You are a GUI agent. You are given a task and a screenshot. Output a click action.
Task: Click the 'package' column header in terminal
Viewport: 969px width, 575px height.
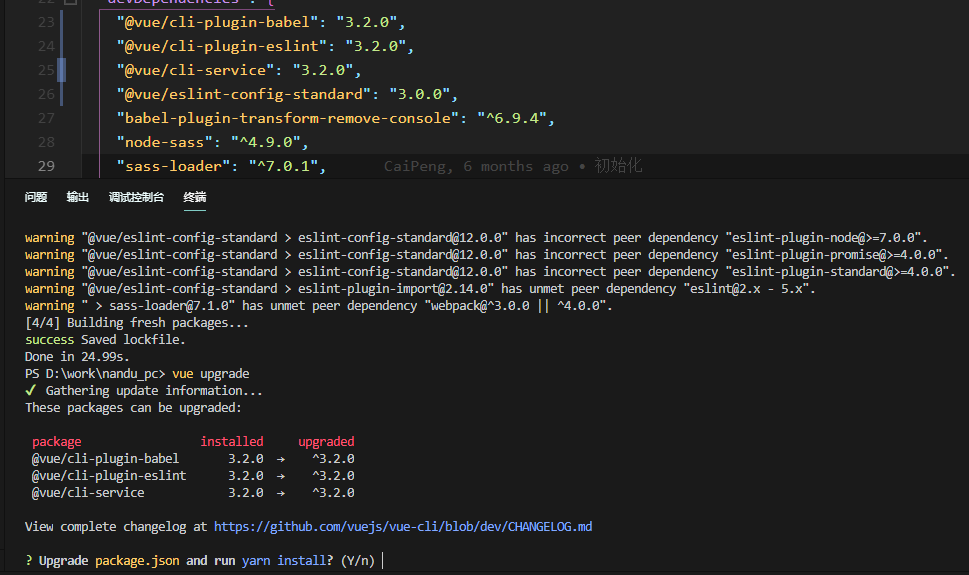(57, 442)
